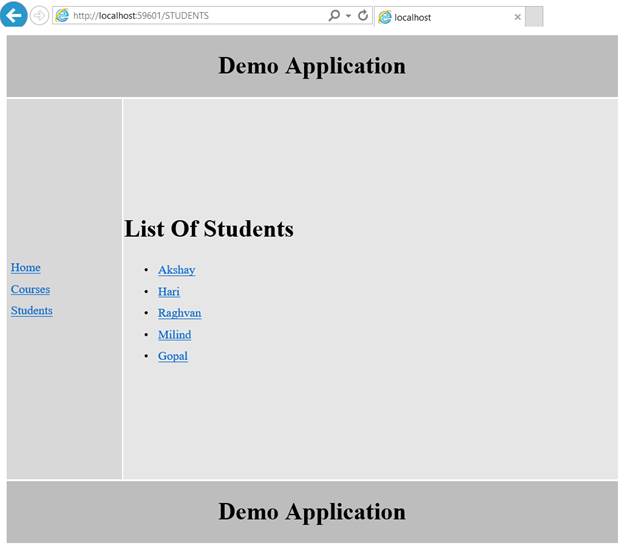Click the IE page icon in address bar
The height and width of the screenshot is (557, 624).
(x=62, y=16)
